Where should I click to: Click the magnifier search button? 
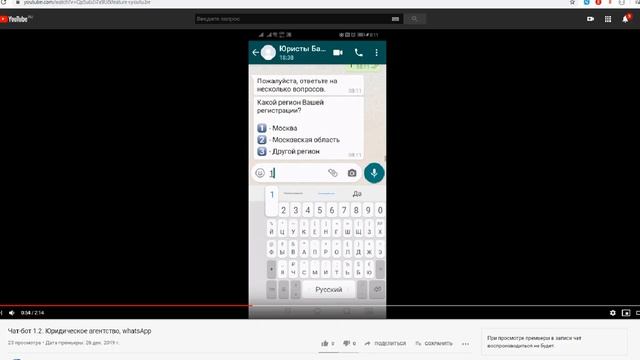(x=414, y=19)
